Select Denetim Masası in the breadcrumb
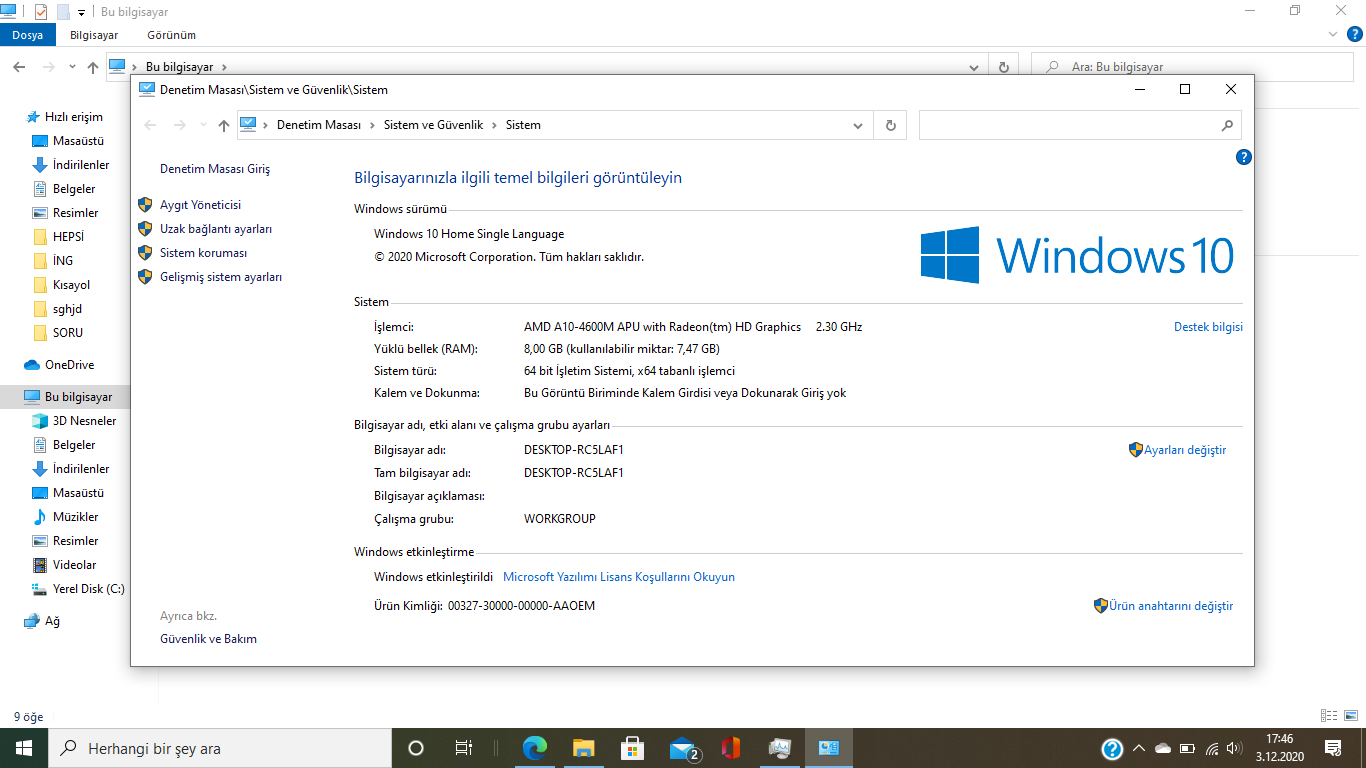 pyautogui.click(x=318, y=125)
